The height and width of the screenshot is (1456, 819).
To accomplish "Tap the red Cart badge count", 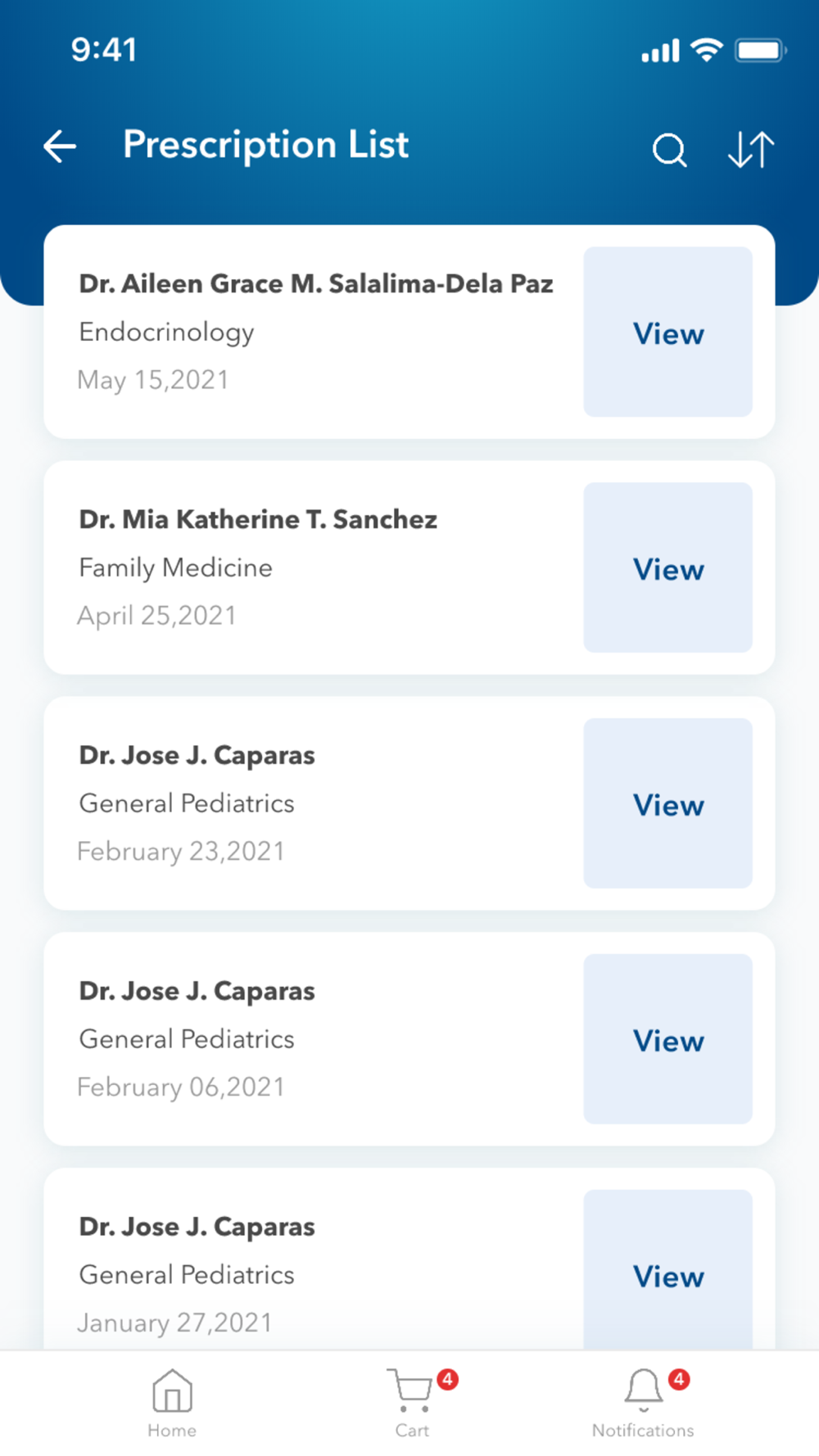I will click(447, 1380).
